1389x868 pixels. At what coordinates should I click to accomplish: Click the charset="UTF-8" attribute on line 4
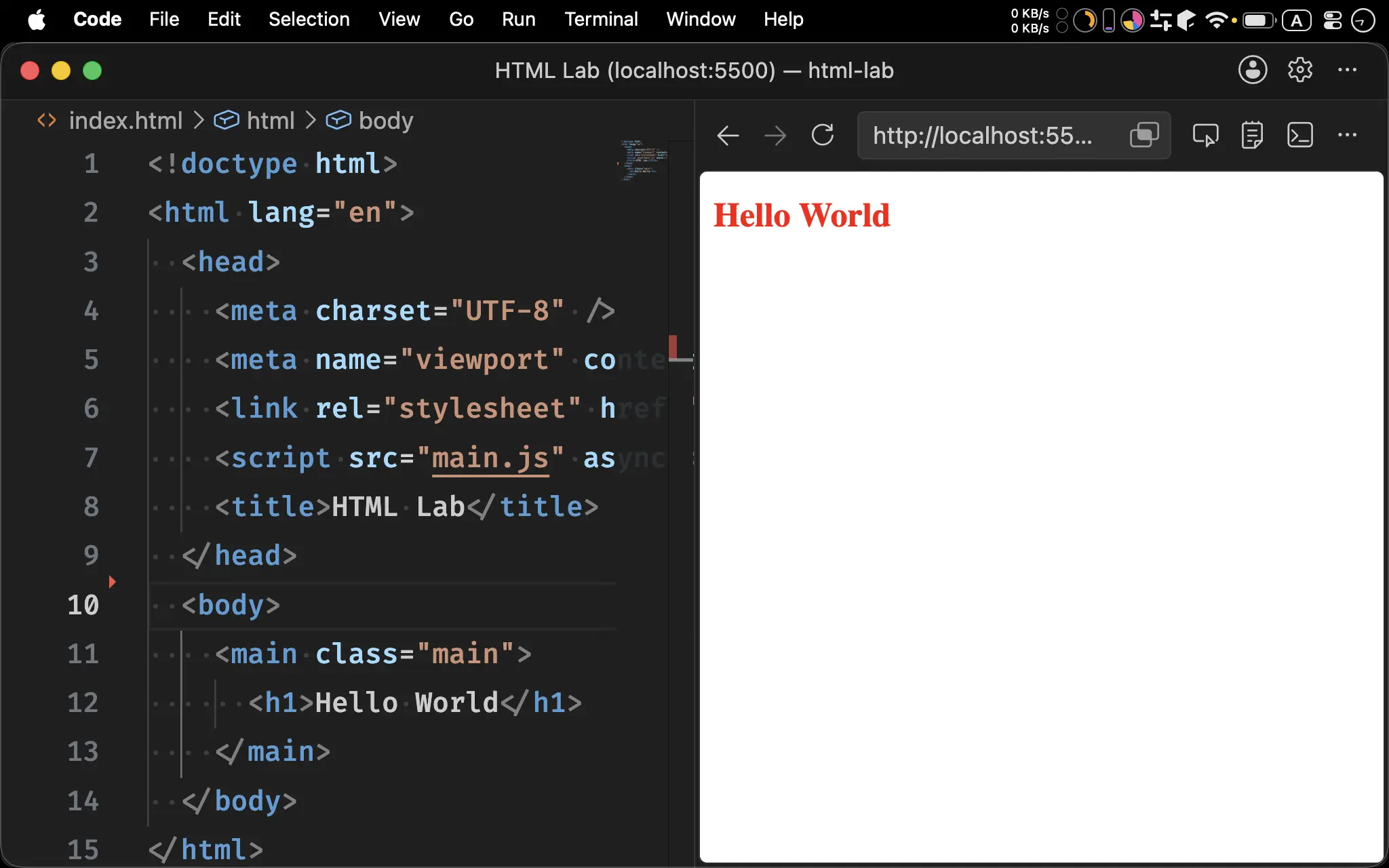pos(440,311)
